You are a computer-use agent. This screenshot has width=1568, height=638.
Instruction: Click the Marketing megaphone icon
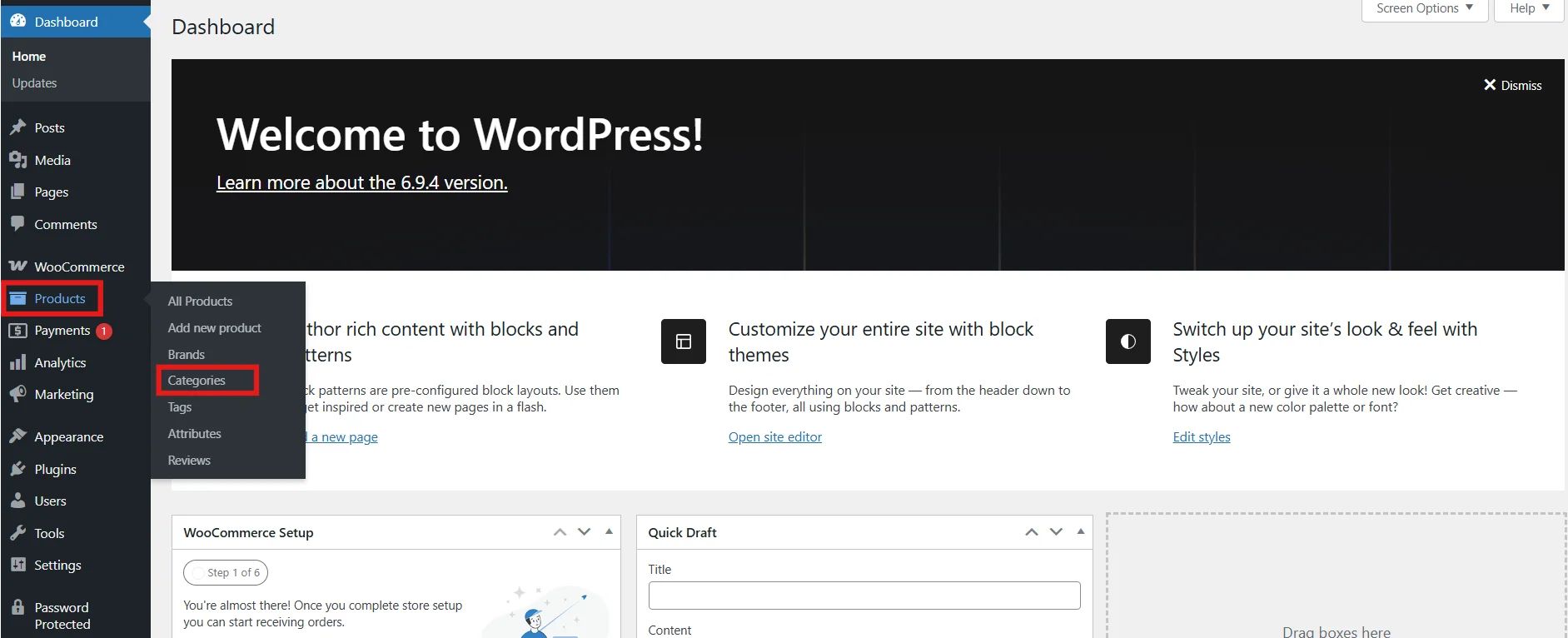coord(17,394)
